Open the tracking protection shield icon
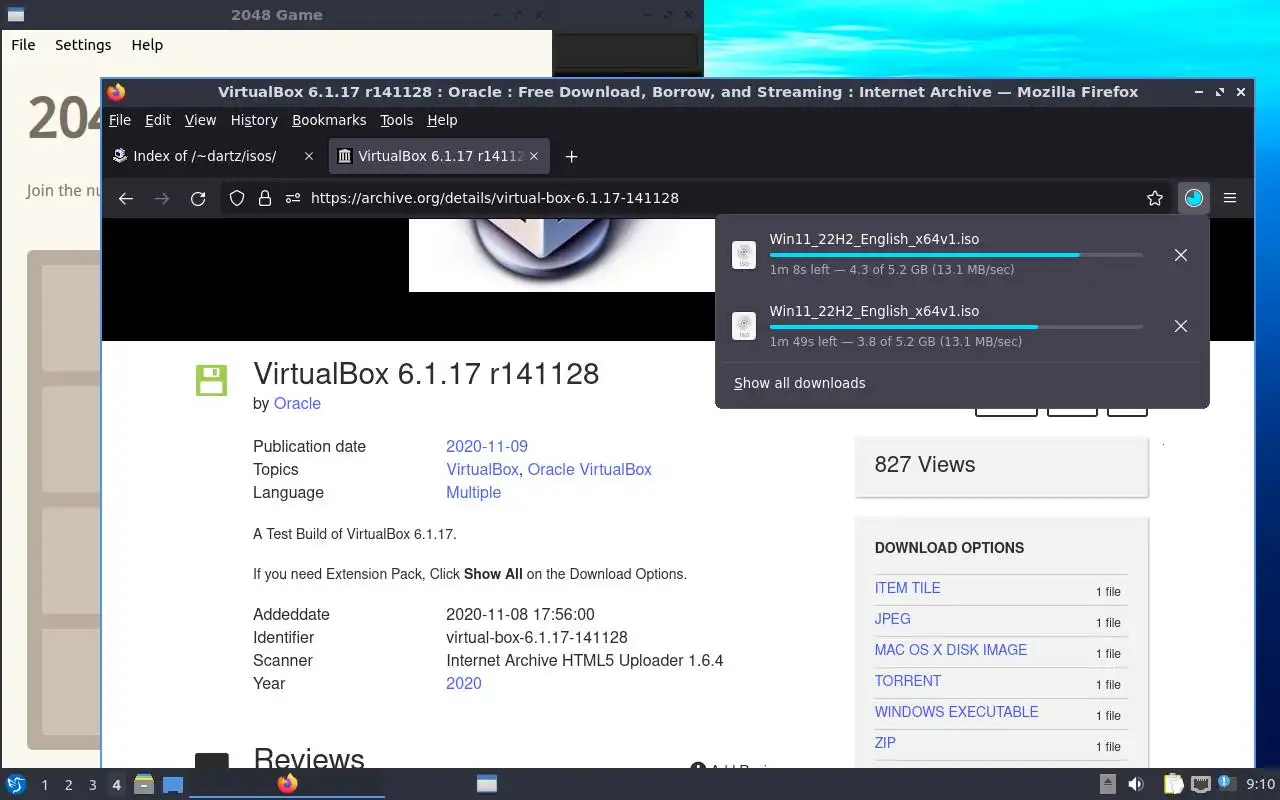1280x800 pixels. click(x=237, y=198)
